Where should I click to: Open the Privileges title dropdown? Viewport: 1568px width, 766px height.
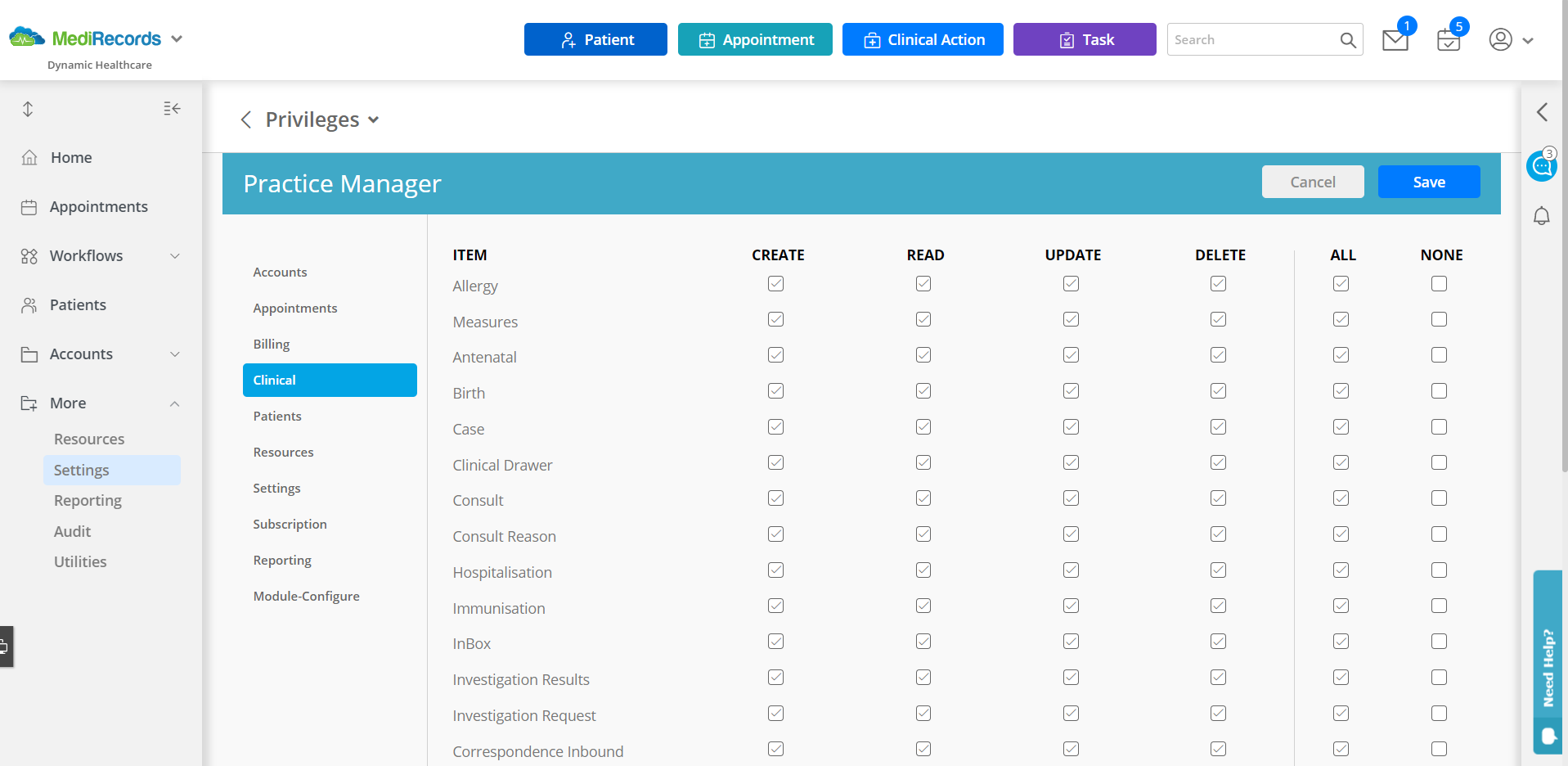(x=374, y=120)
